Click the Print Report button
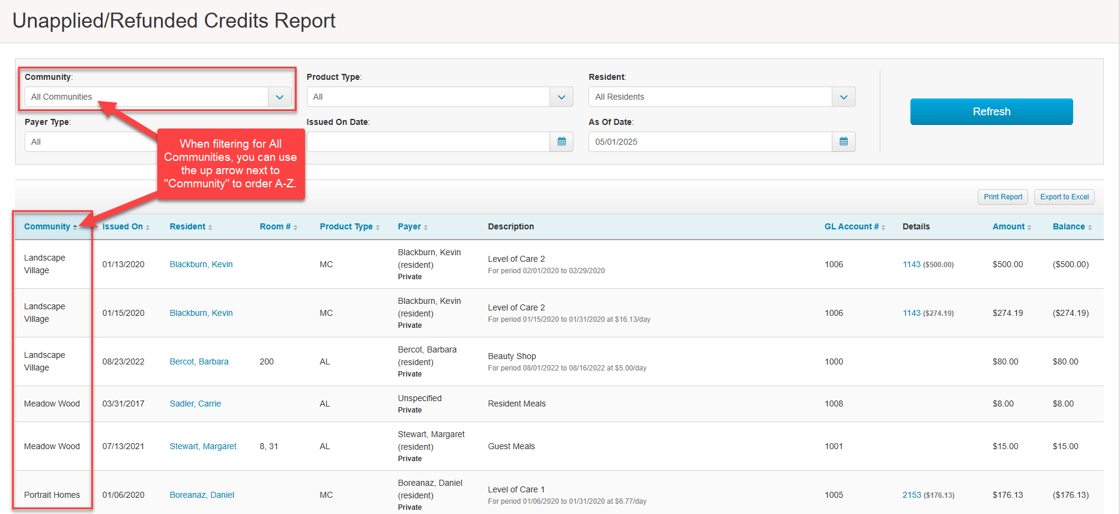The height and width of the screenshot is (514, 1120). (1003, 197)
